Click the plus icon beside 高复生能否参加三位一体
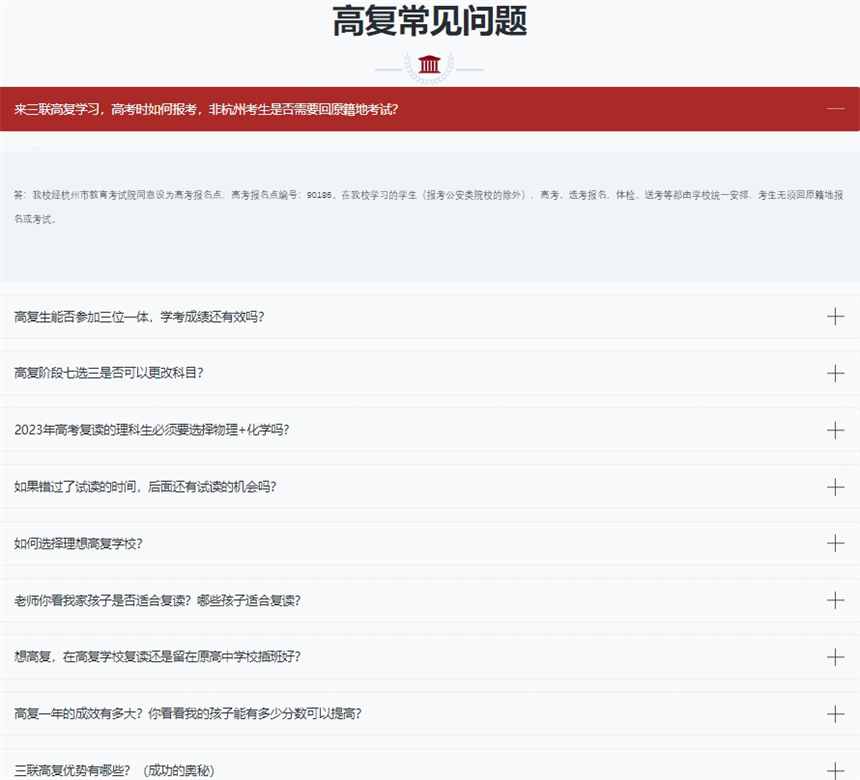 836,317
